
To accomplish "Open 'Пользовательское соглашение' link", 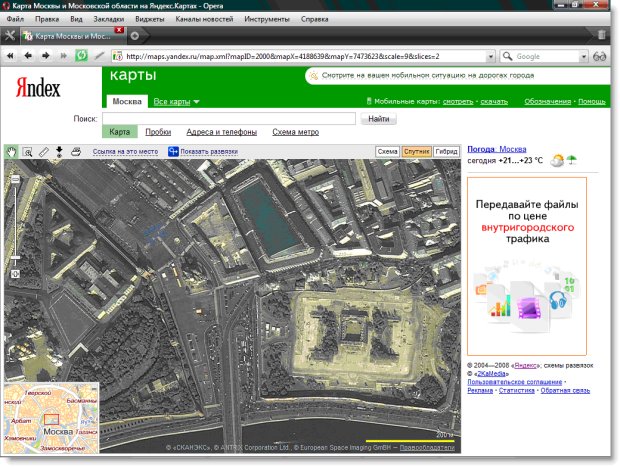I will coord(514,382).
